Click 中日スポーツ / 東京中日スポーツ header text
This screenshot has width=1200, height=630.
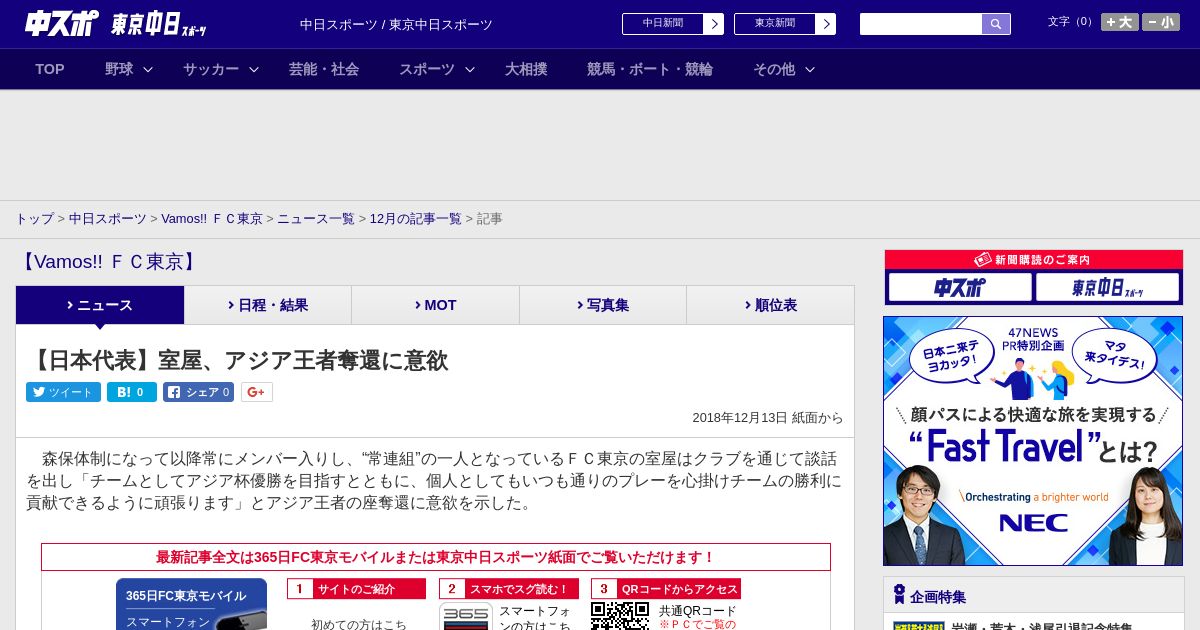[396, 25]
